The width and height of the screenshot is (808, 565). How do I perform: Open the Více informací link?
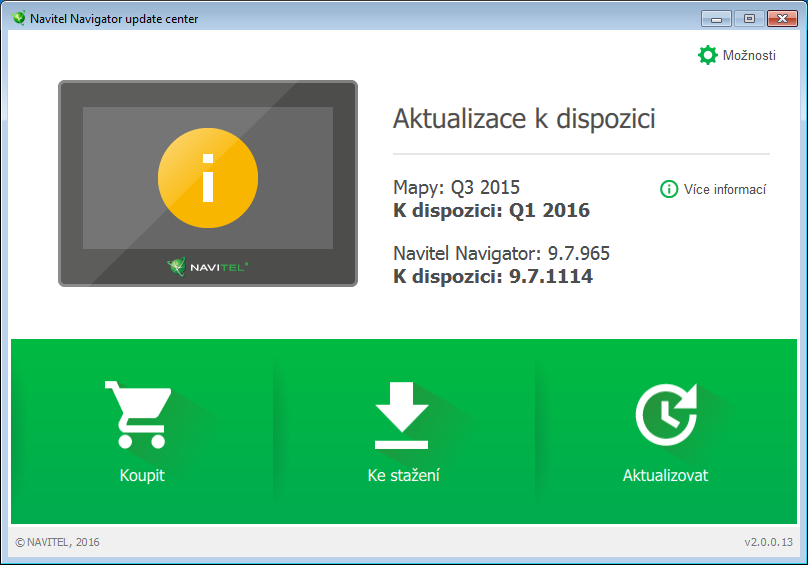click(725, 190)
